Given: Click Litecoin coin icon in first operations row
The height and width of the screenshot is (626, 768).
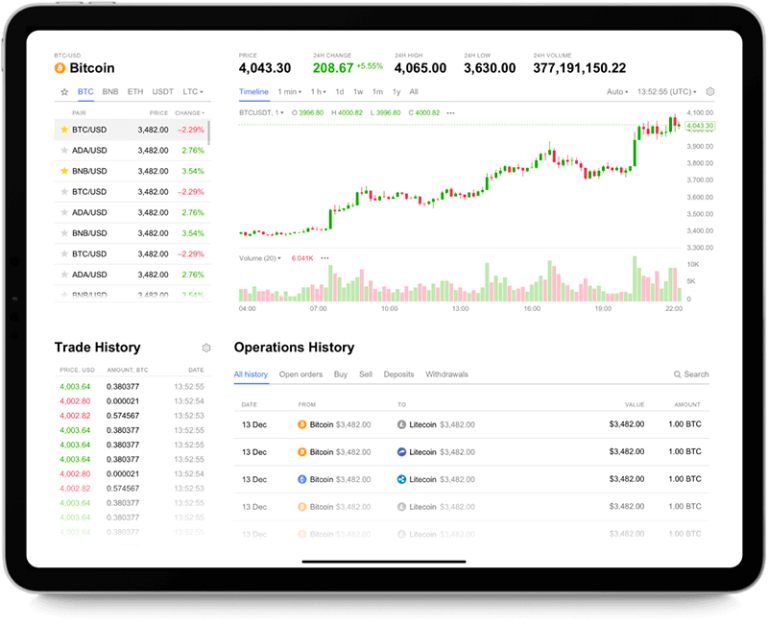Looking at the screenshot, I should pos(402,424).
